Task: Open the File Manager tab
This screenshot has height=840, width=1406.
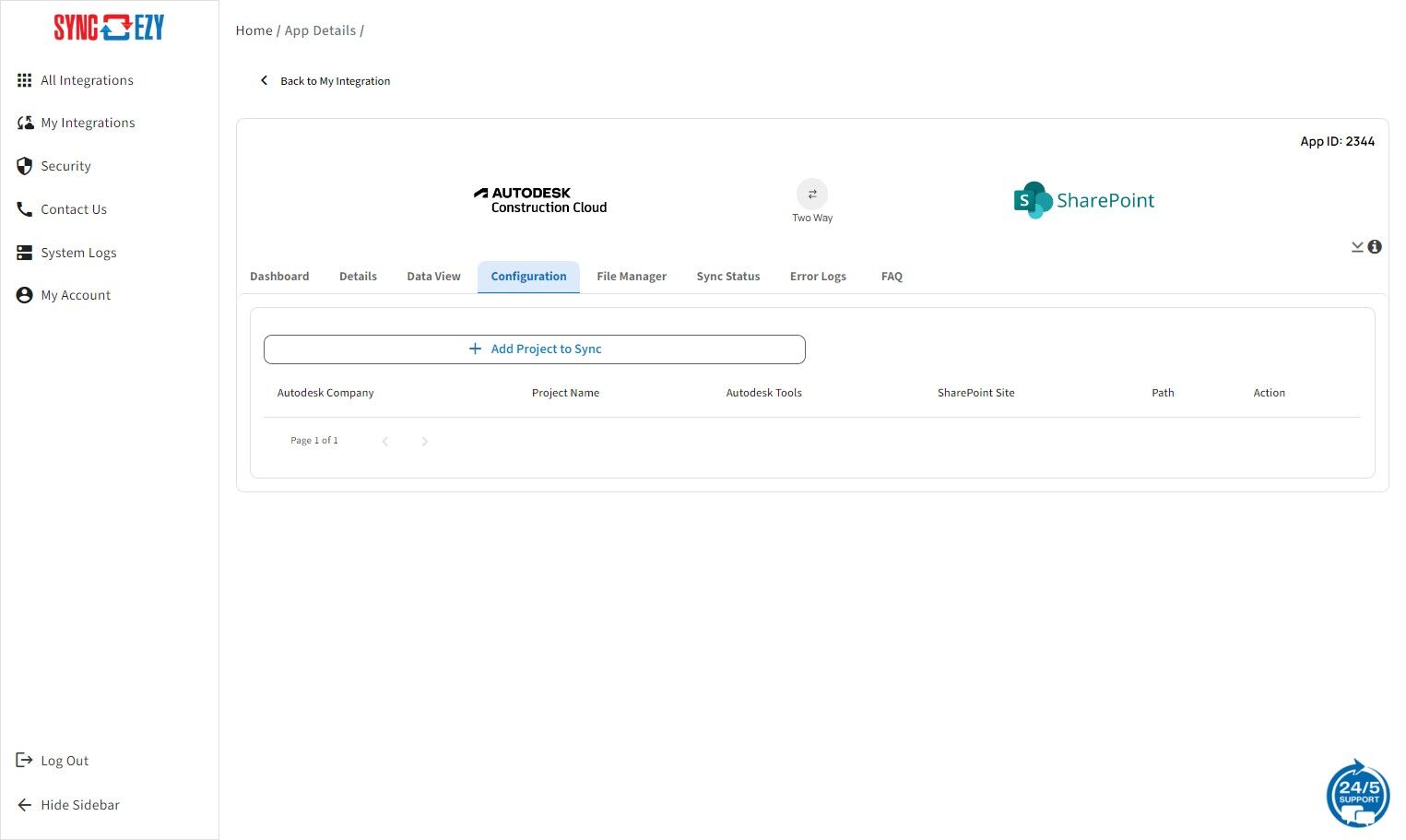Action: tap(632, 277)
